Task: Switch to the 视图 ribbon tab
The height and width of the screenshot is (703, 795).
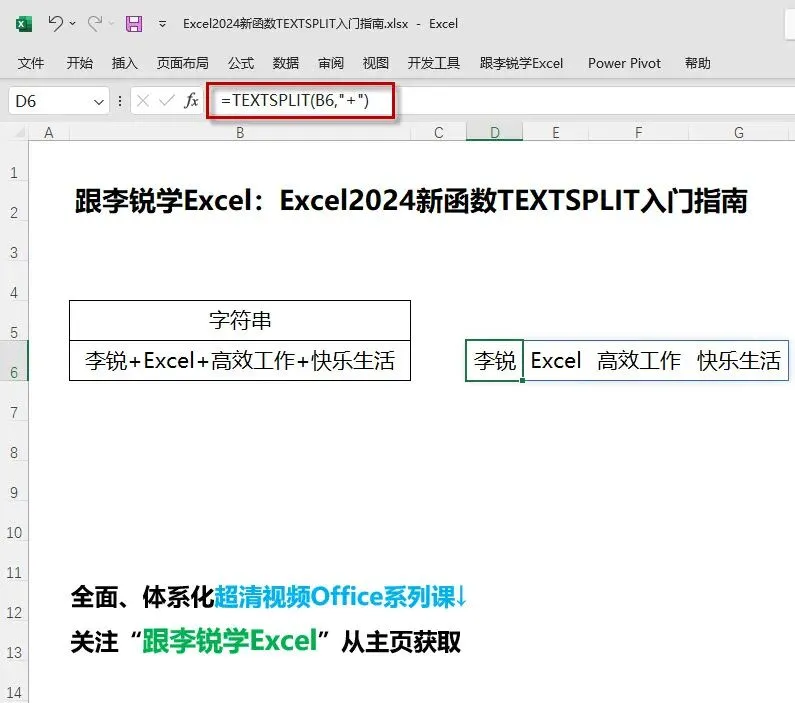Action: [376, 63]
